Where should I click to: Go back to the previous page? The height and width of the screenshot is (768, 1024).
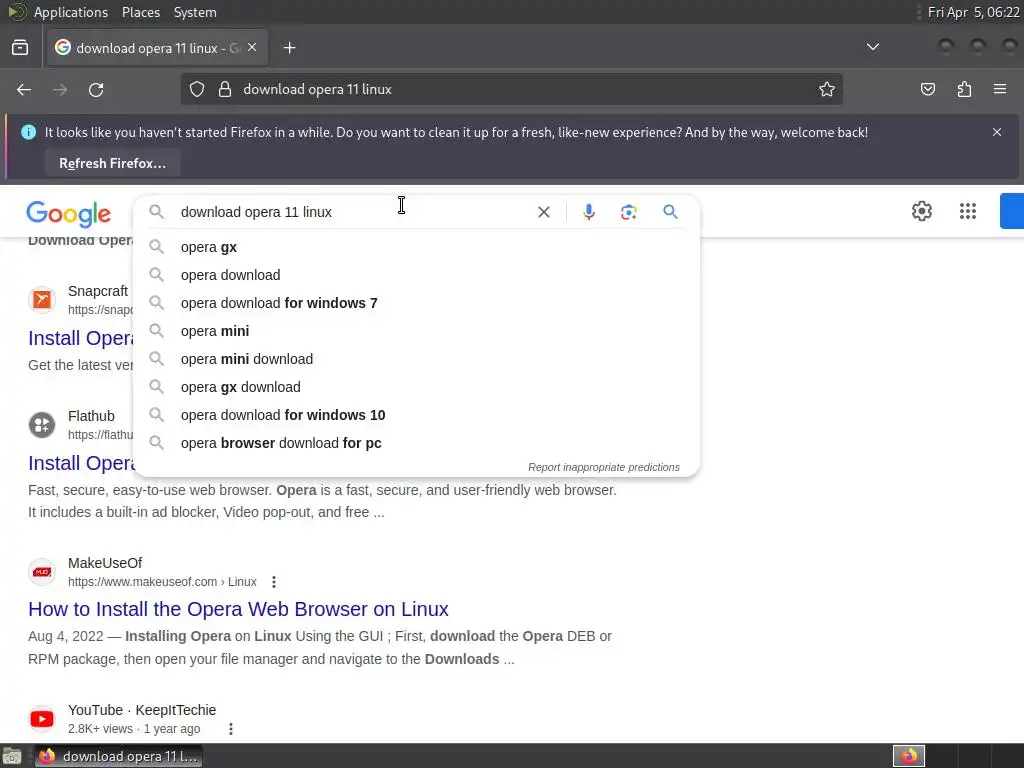pyautogui.click(x=24, y=89)
